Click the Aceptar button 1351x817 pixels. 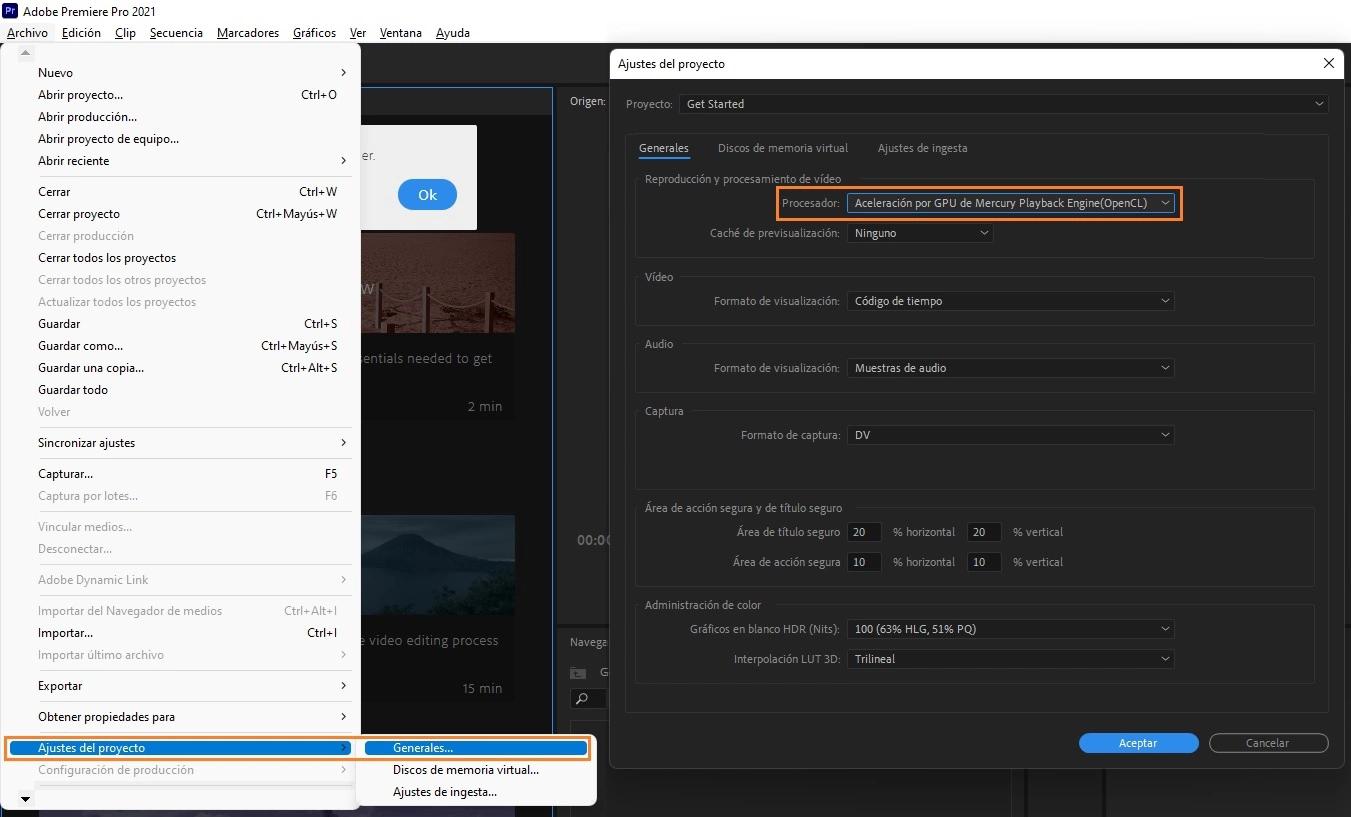coord(1137,742)
